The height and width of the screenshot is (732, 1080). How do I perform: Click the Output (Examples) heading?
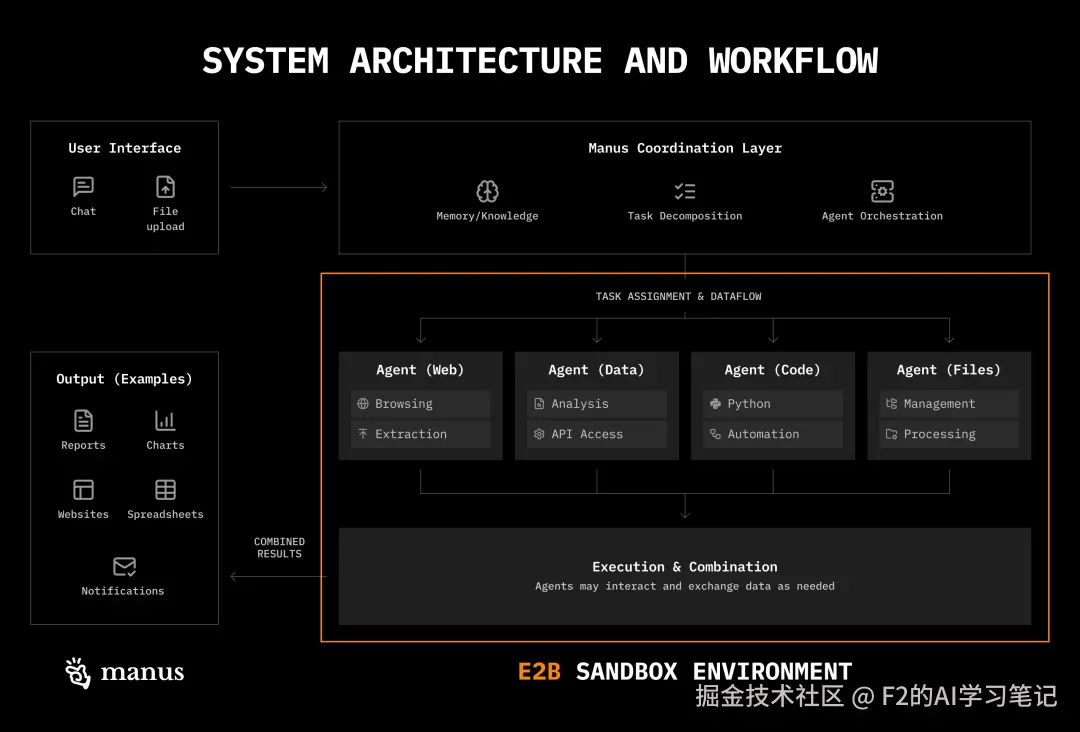(x=125, y=379)
